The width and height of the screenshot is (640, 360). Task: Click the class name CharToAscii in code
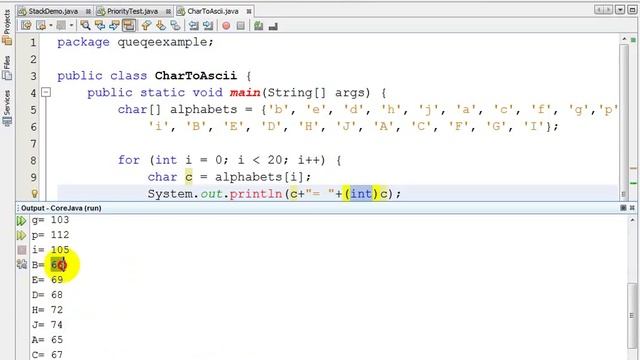[196, 76]
